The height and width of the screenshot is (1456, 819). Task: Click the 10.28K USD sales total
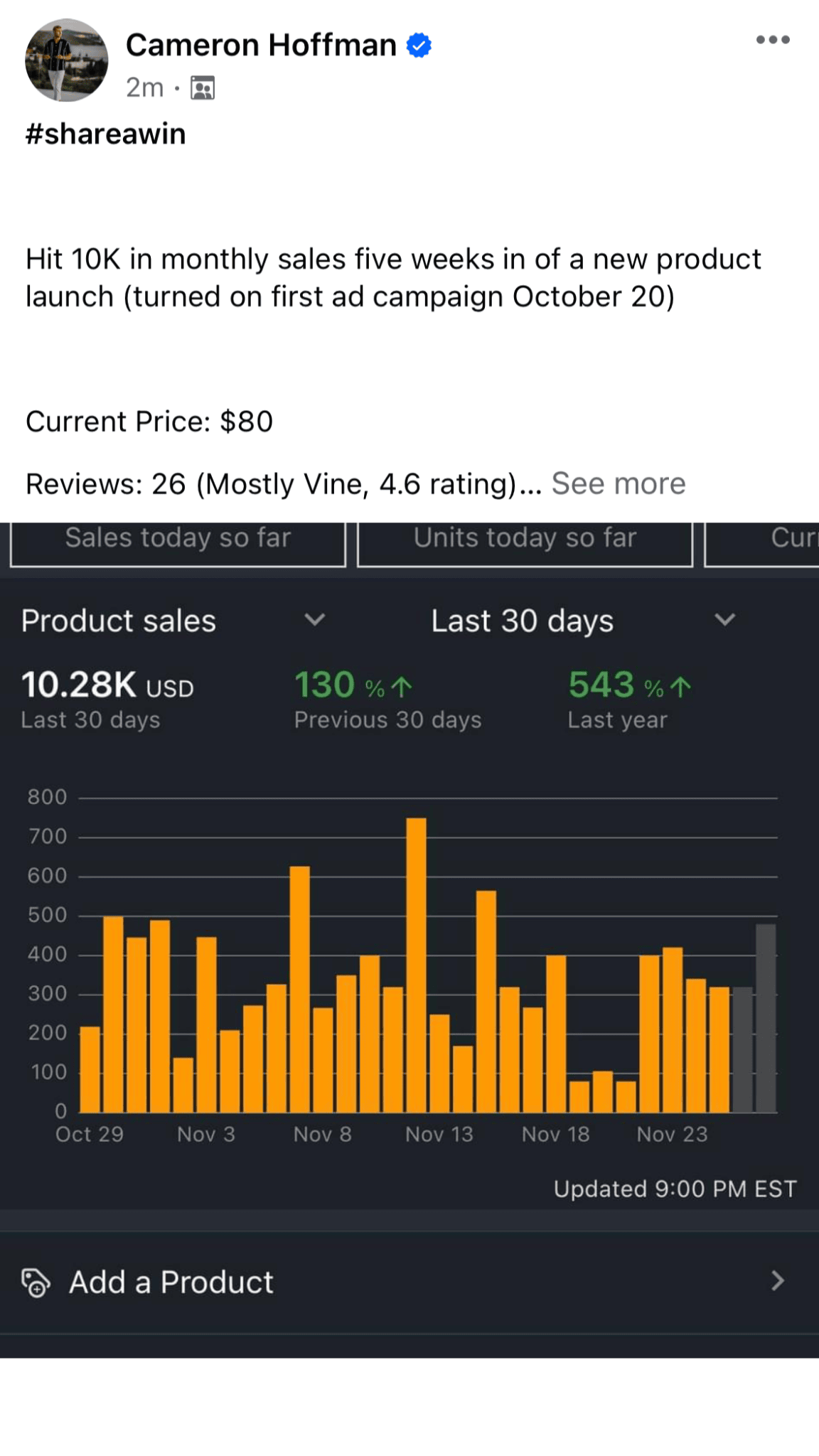tap(107, 685)
